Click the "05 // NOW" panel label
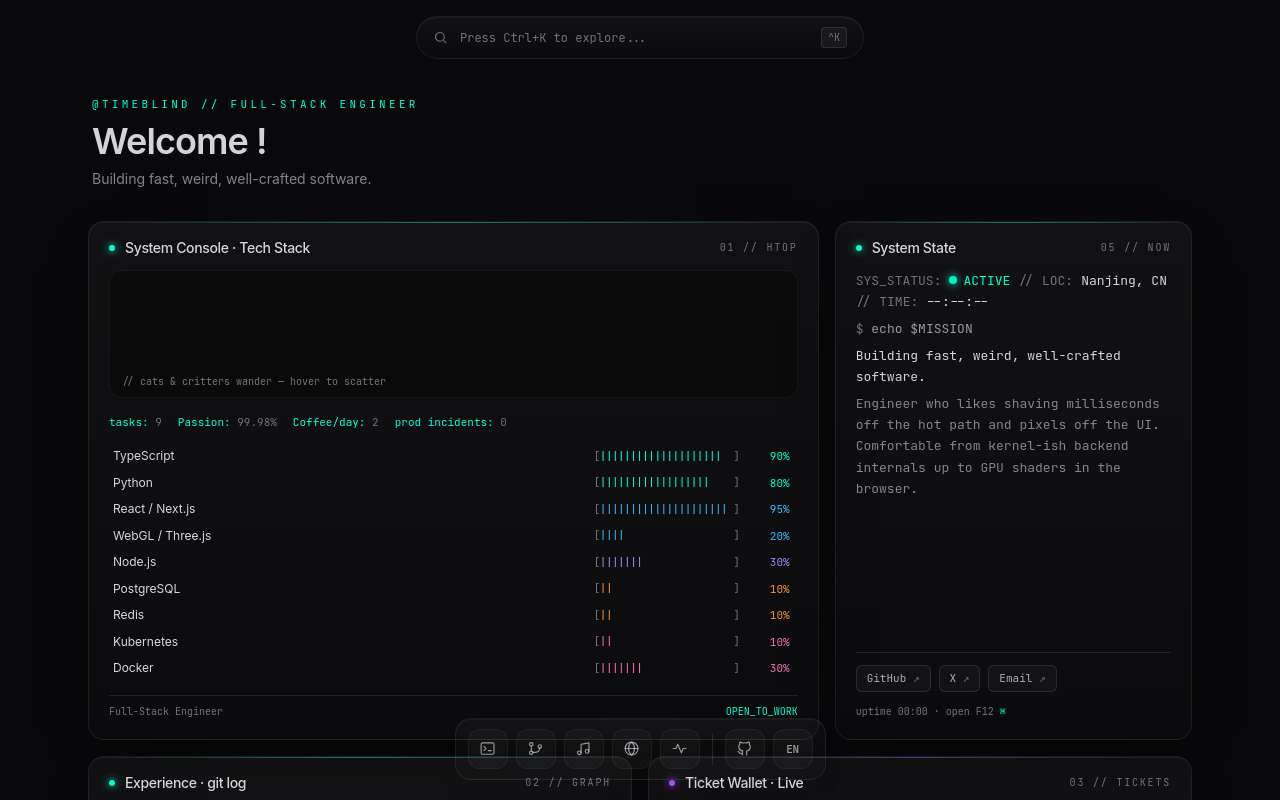1280x800 pixels. 1135,248
